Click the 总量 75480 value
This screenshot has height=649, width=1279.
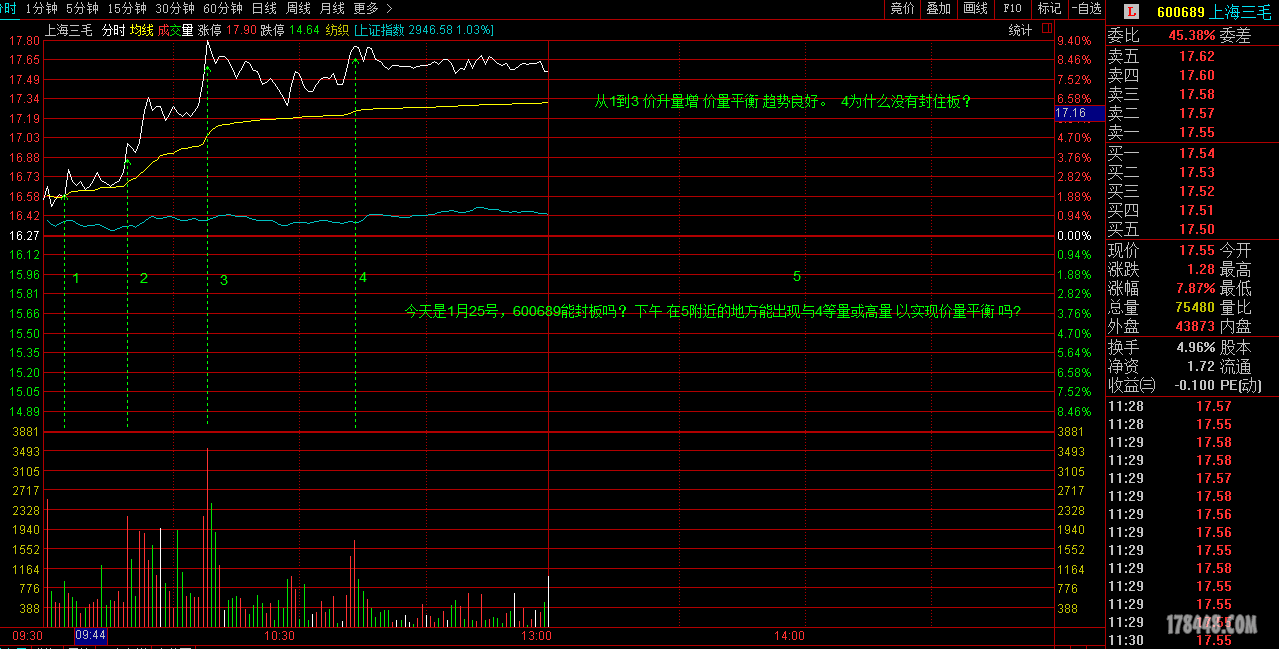pyautogui.click(x=1193, y=308)
